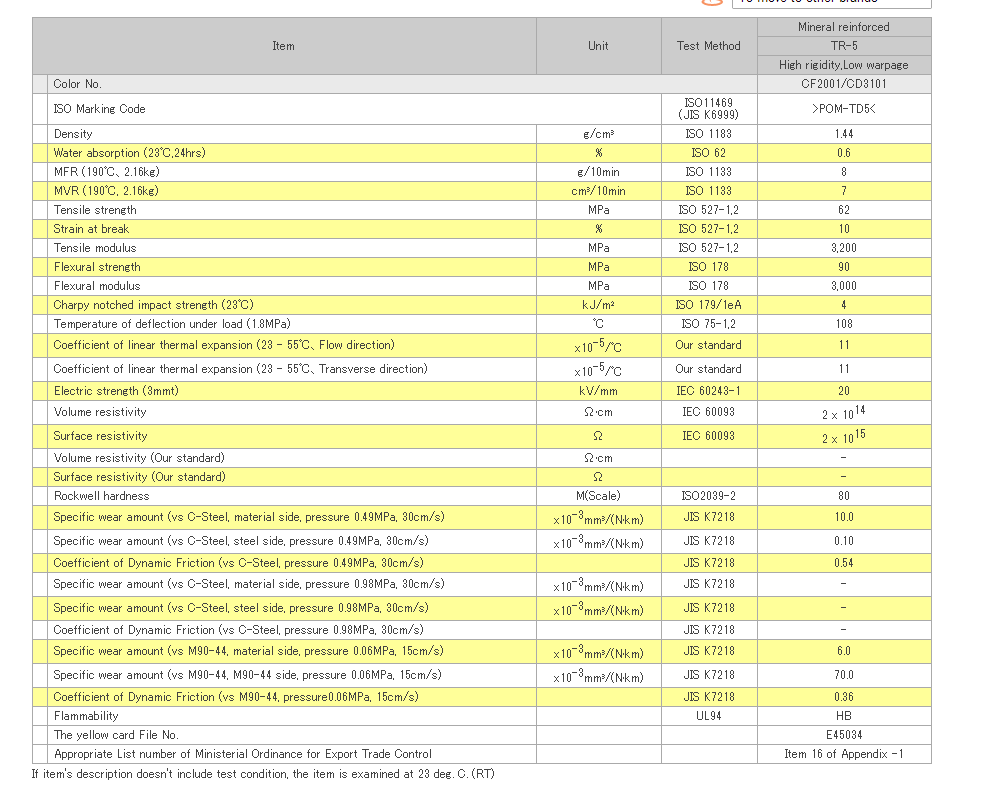Click the "CF2001/CD3101" color value
990x803 pixels.
pos(844,84)
